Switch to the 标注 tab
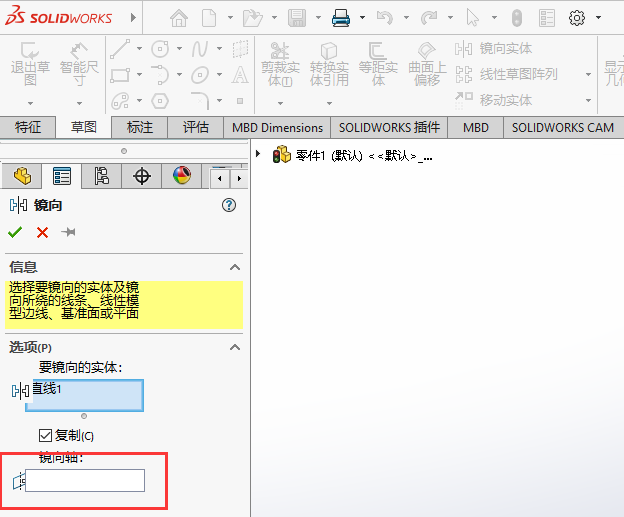Screen dimensions: 624x517 coord(140,127)
